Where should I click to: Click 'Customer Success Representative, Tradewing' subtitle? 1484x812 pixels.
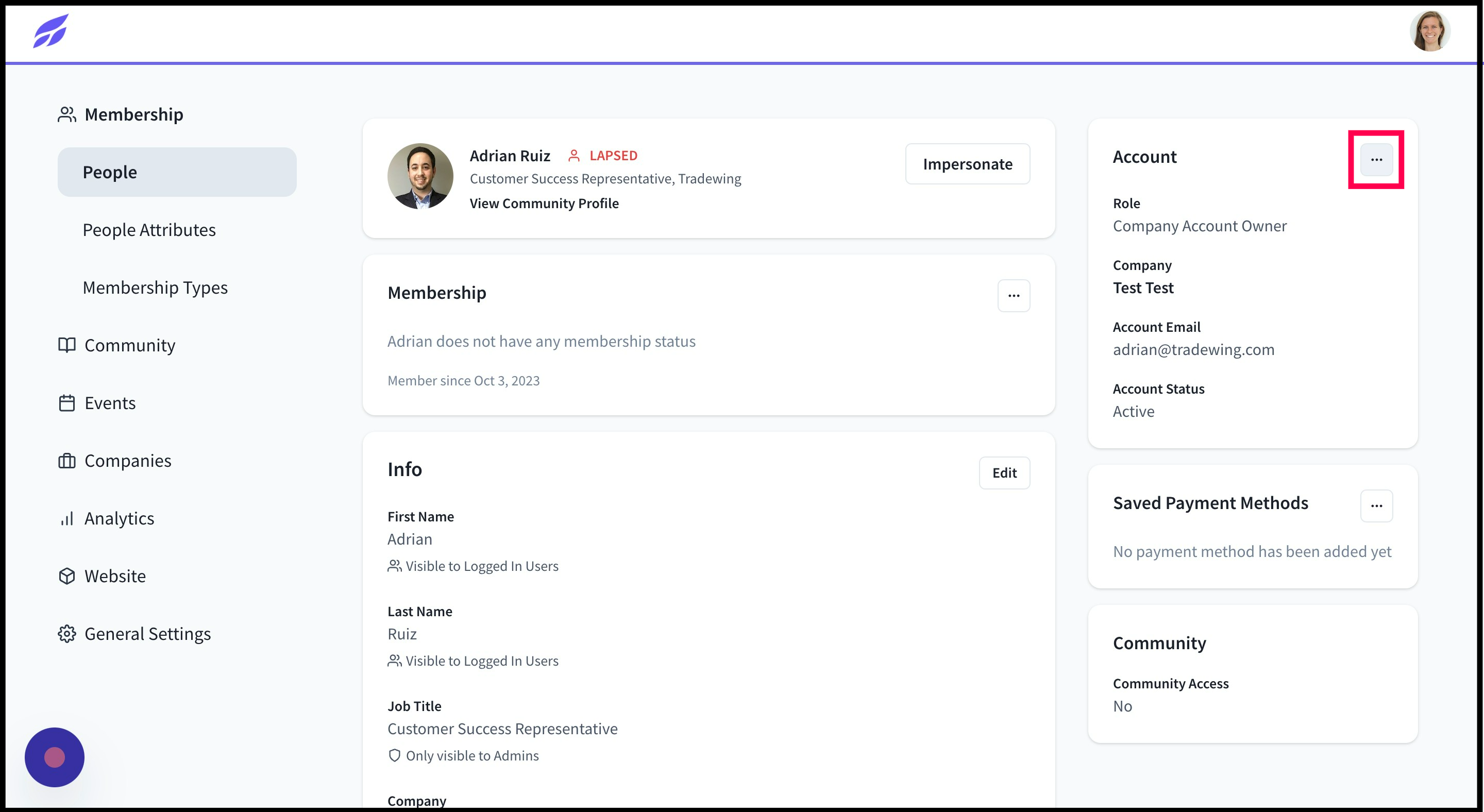pos(605,179)
